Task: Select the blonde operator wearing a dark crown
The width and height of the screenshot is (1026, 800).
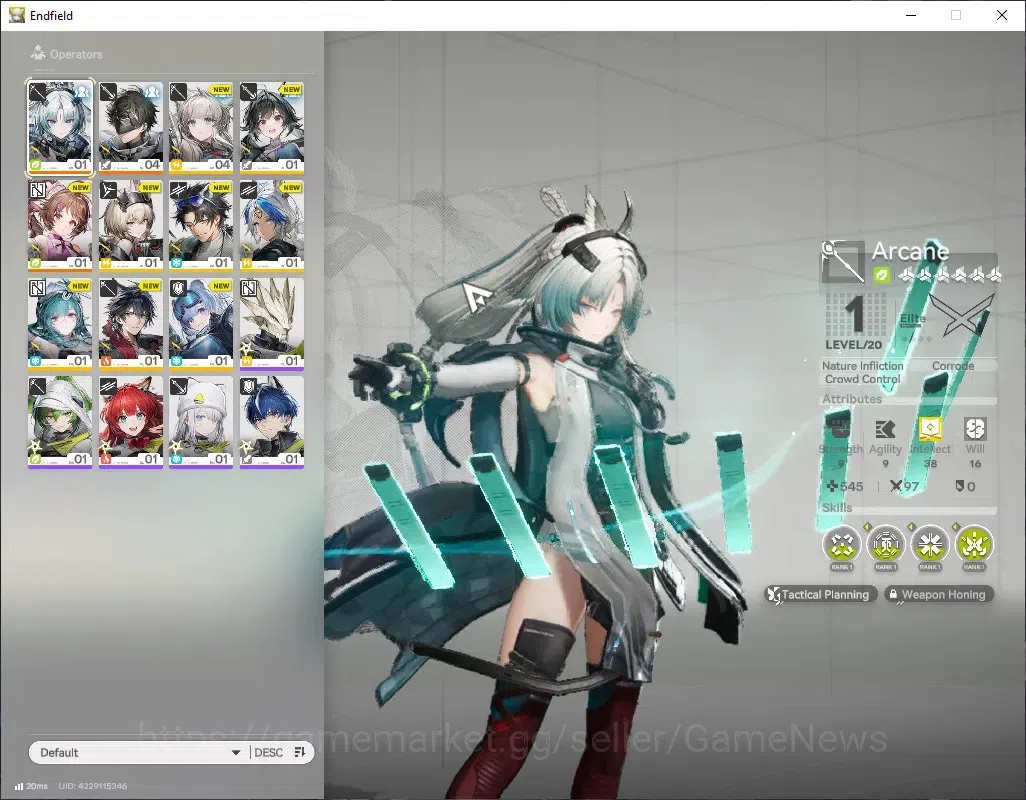Action: 130,226
